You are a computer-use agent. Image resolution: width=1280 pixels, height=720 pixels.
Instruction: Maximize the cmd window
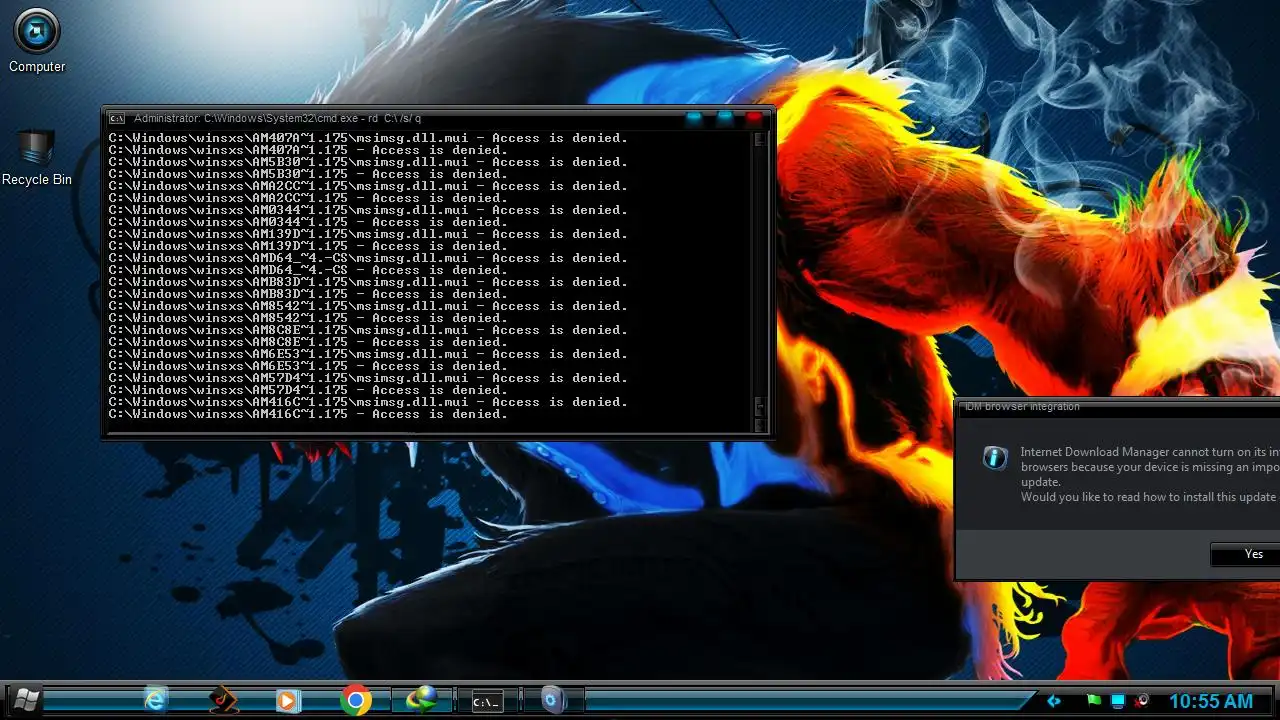tap(725, 118)
